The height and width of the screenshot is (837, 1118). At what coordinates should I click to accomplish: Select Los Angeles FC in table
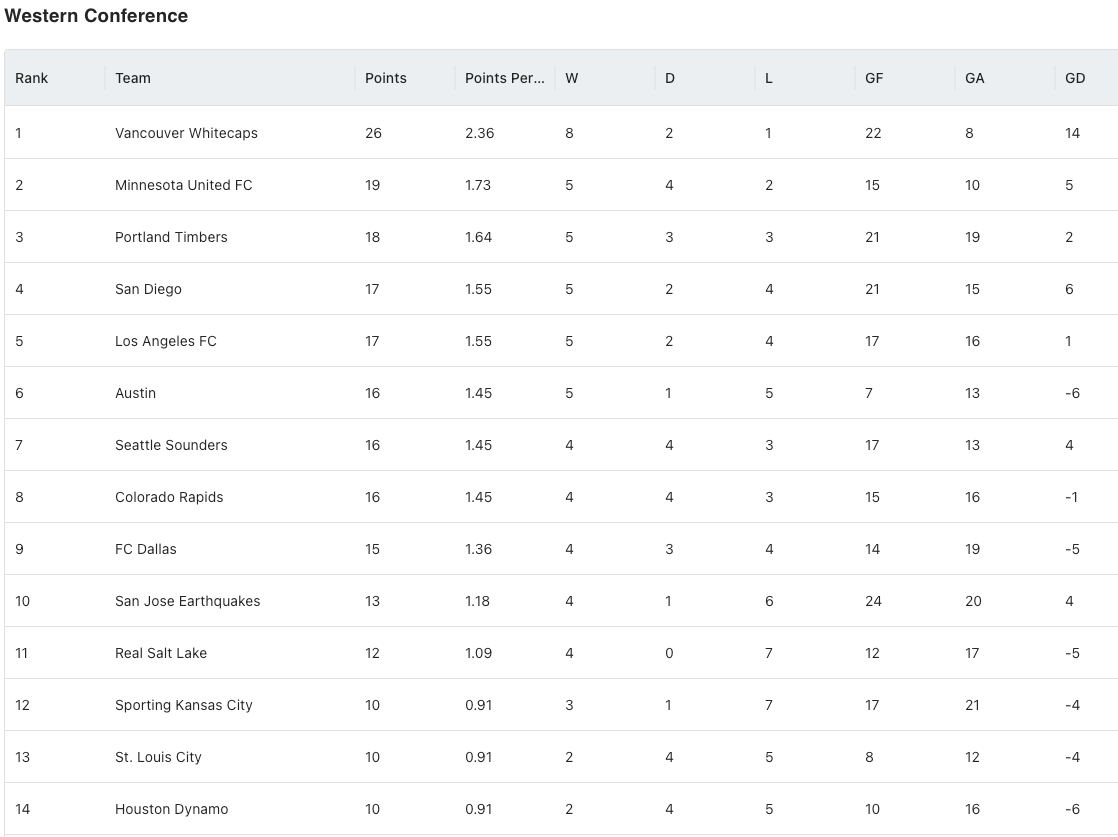pos(165,342)
